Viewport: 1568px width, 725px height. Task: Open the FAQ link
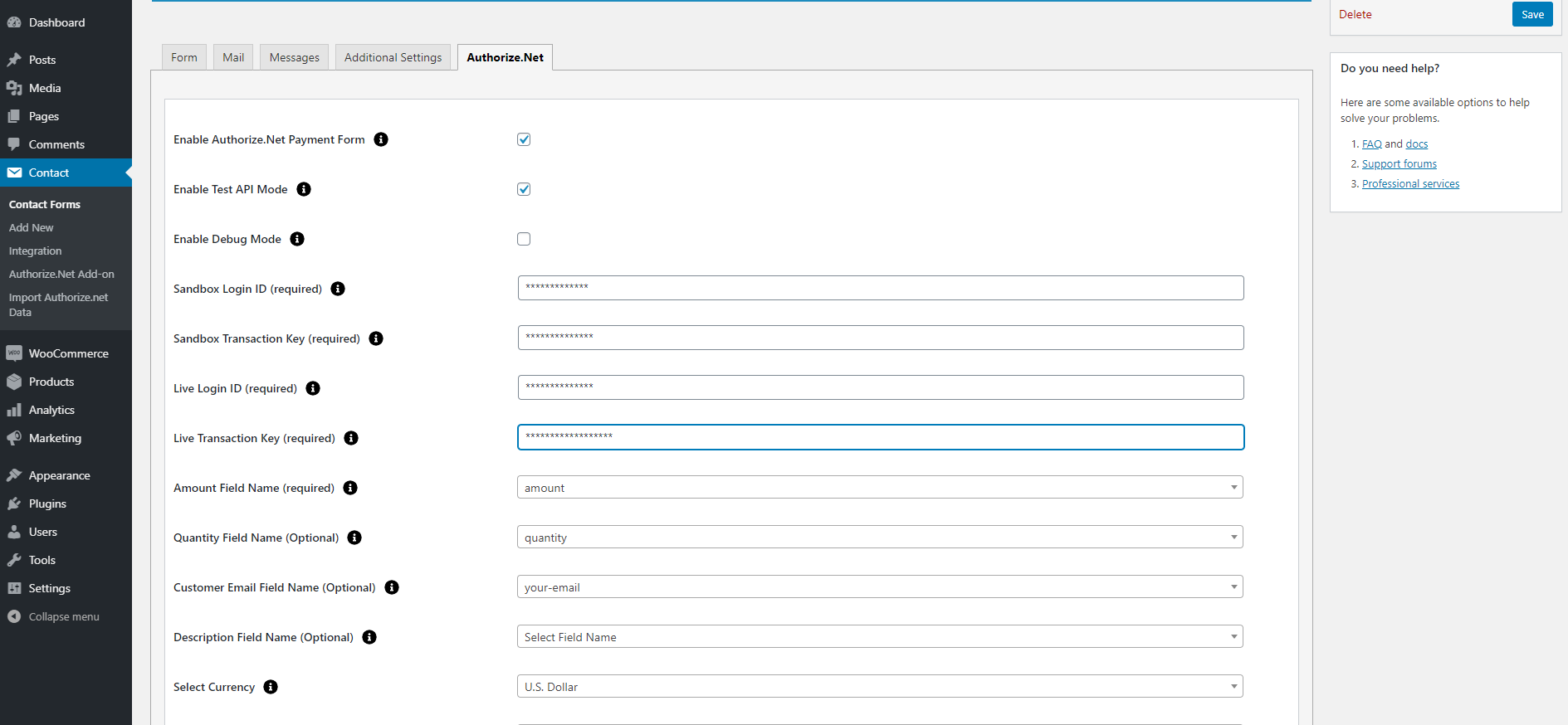(x=1372, y=144)
